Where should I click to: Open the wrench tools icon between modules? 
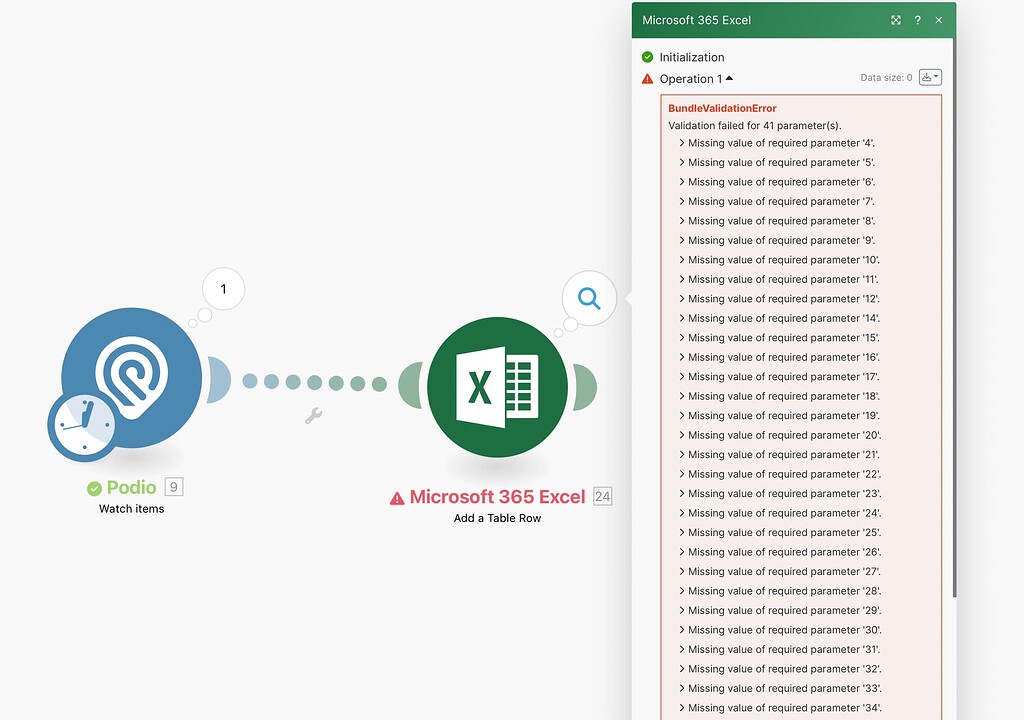313,414
